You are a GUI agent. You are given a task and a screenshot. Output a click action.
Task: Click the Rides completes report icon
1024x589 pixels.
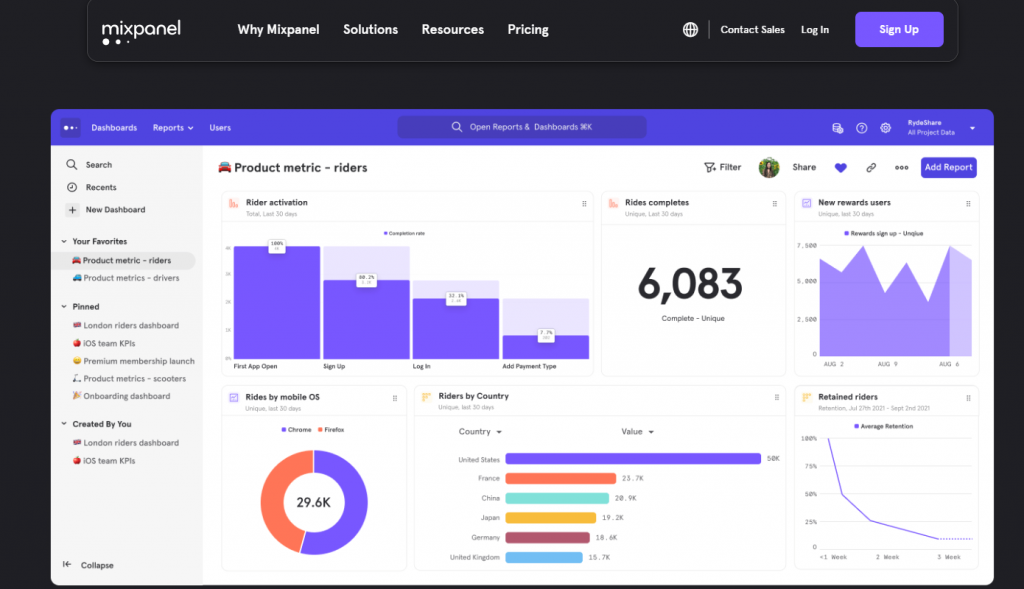click(x=613, y=204)
